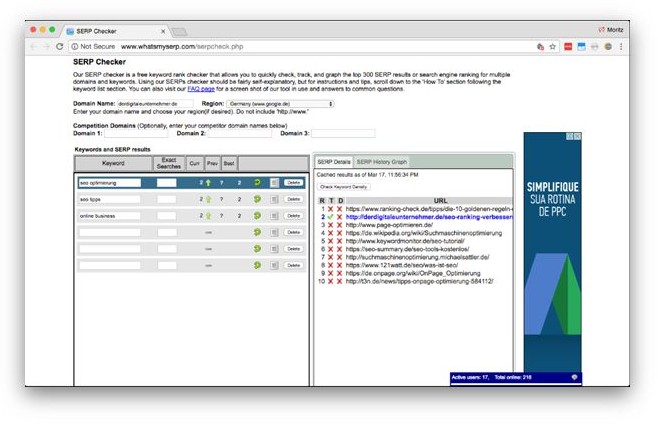Click green refresh icon in 'seo tipps' row

[257, 200]
